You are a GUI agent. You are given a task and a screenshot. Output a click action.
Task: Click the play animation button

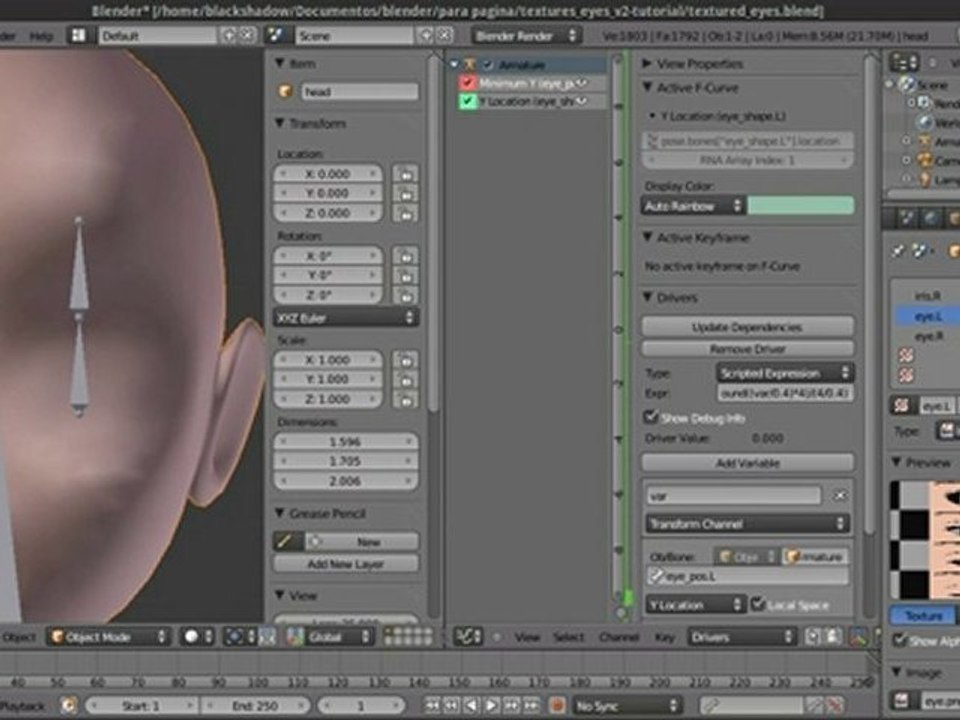[491, 706]
